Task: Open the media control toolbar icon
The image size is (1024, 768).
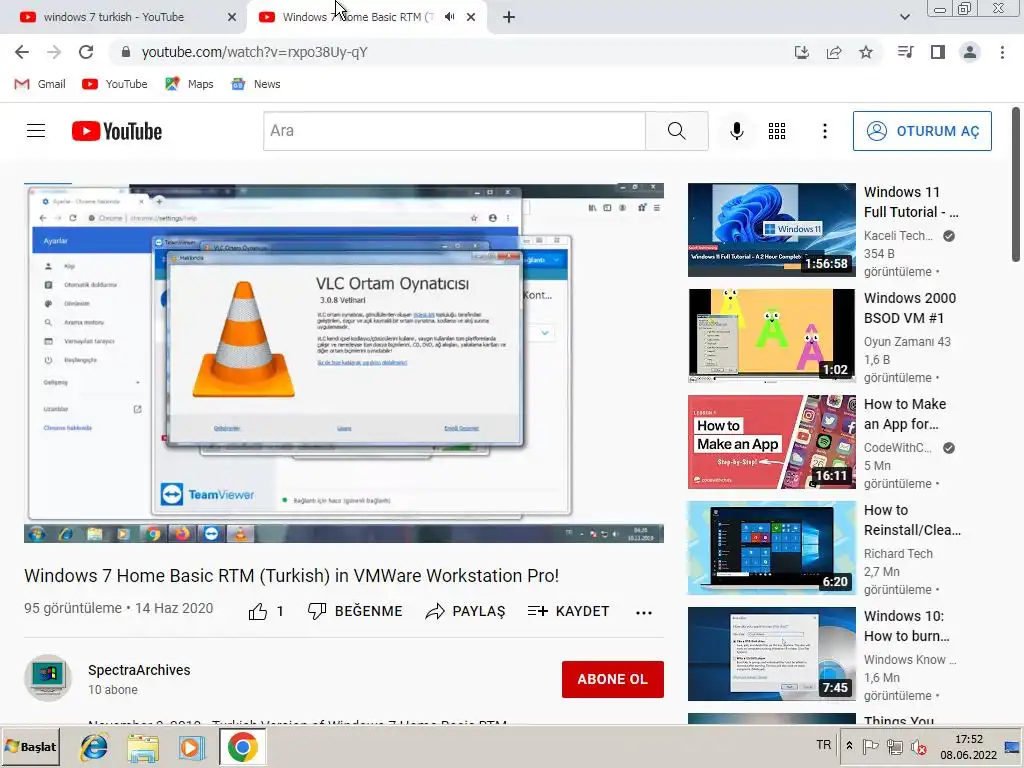Action: [x=905, y=52]
